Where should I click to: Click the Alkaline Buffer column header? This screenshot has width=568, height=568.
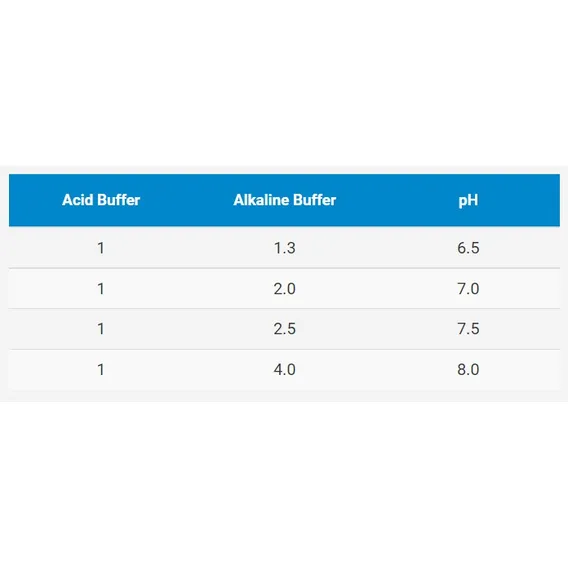tap(285, 200)
